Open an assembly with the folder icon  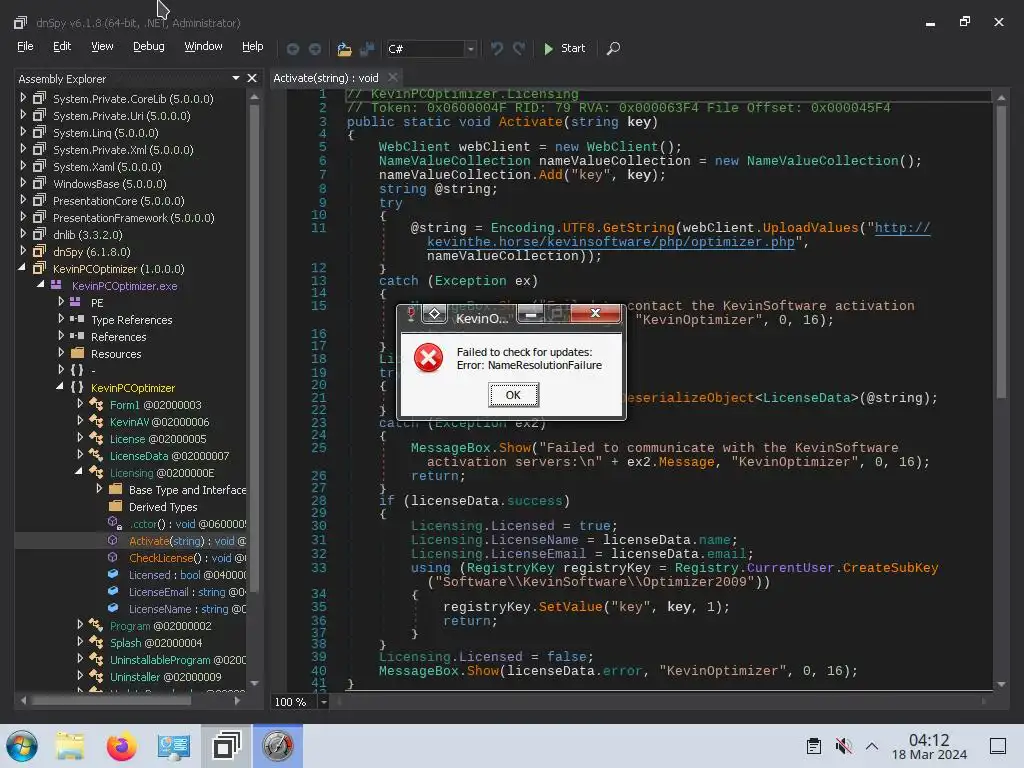344,49
